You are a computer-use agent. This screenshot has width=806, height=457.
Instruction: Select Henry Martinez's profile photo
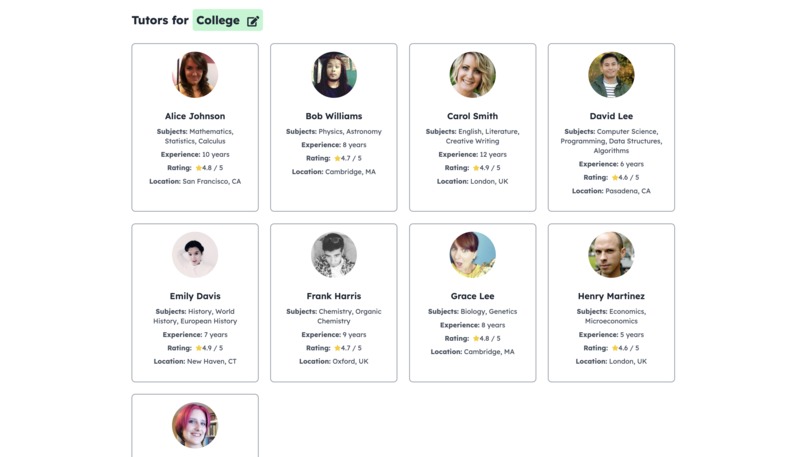[x=611, y=254]
